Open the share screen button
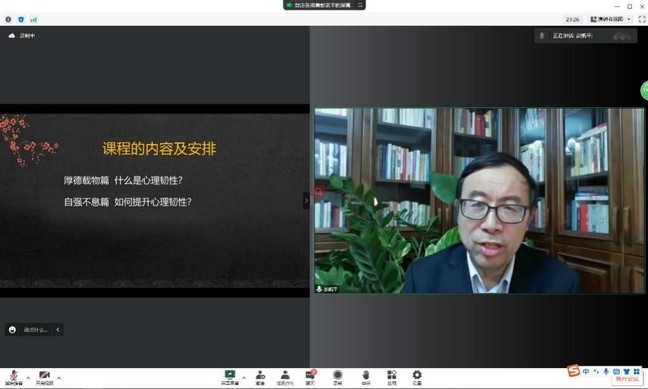Screen dimensions: 648x389 [x=230, y=377]
